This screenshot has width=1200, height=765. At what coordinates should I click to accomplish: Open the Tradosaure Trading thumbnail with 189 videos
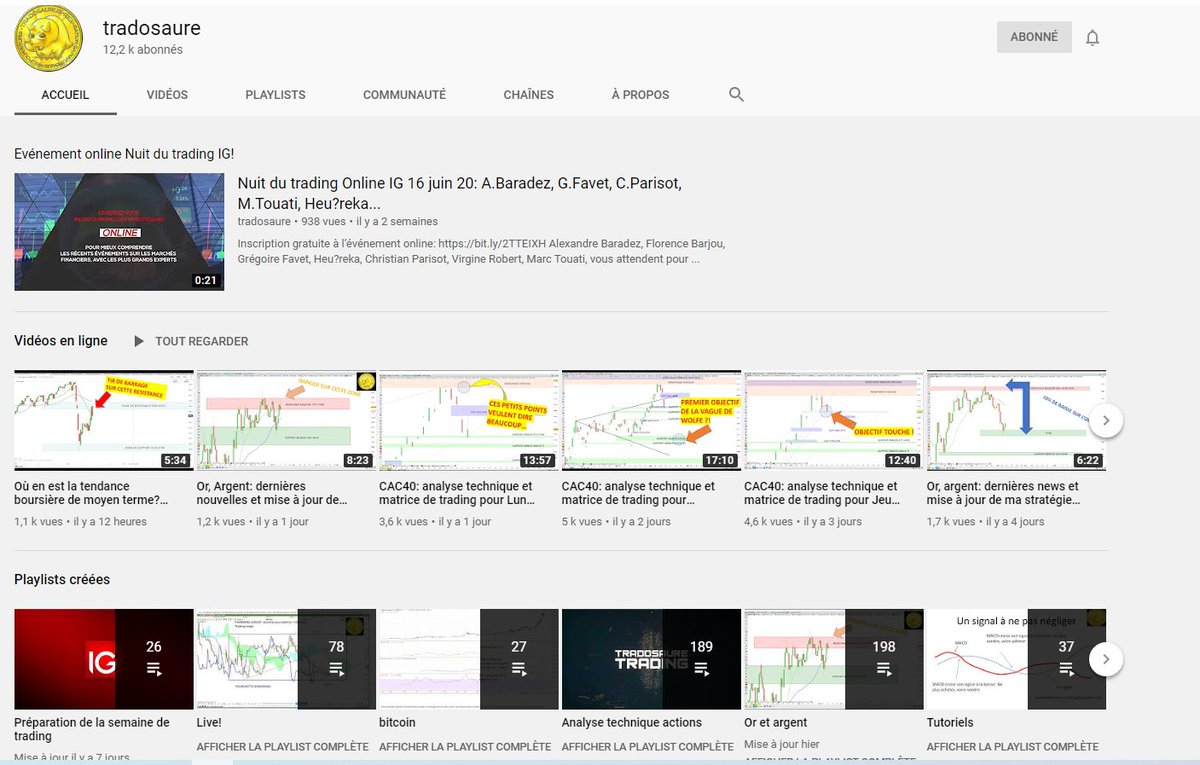point(651,659)
